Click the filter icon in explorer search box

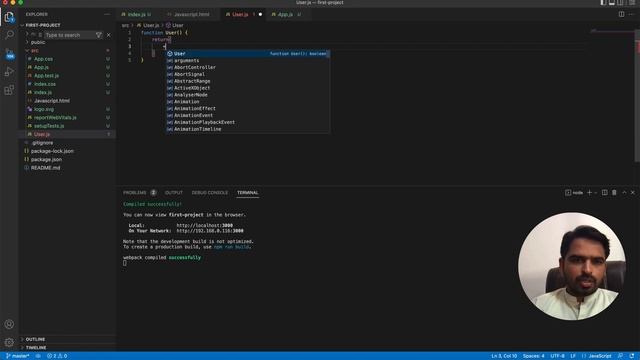(99, 35)
